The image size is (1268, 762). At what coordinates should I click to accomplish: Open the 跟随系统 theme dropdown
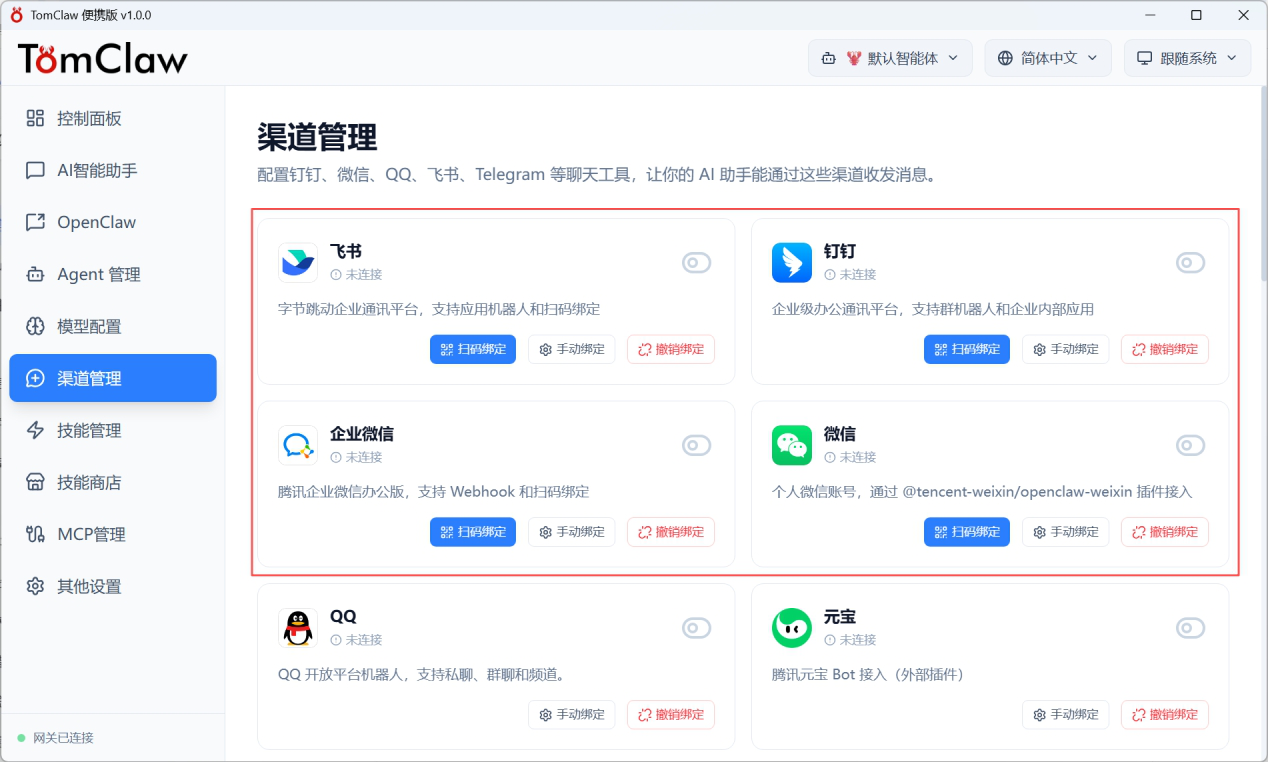click(x=1187, y=58)
